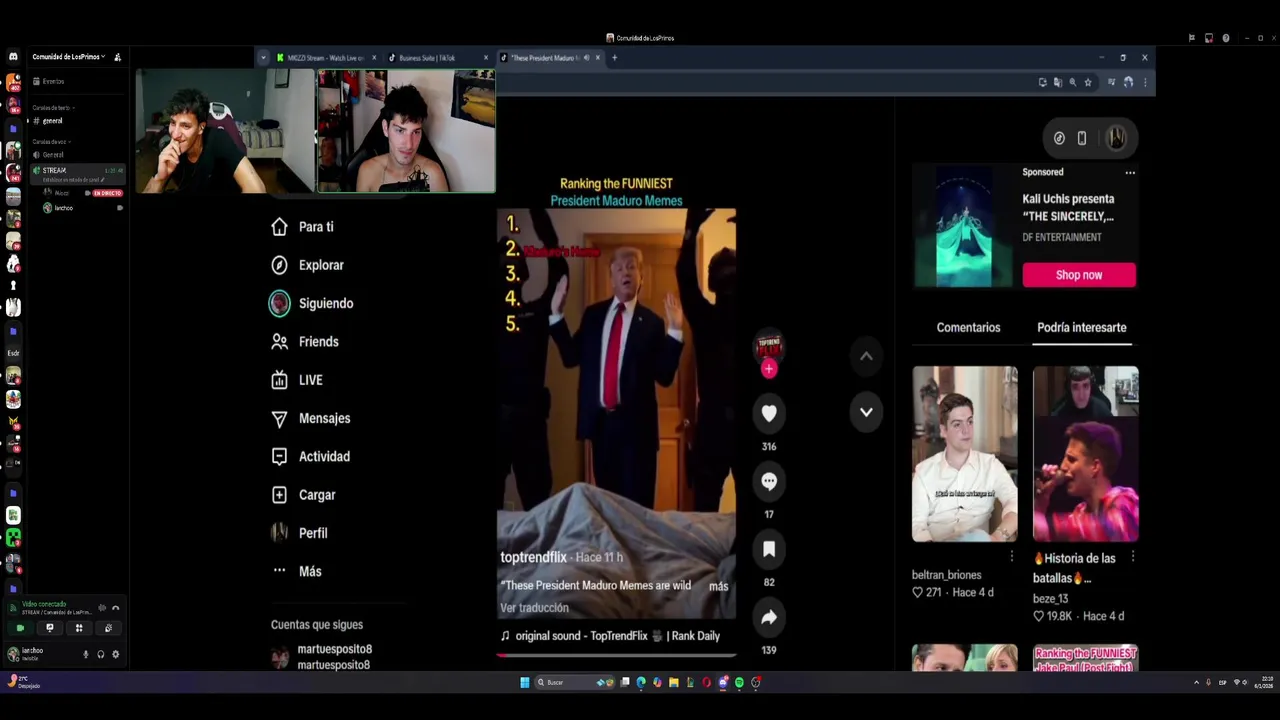Switch to Podría interesarte tab
Screen dimensions: 1280x720
click(1082, 328)
